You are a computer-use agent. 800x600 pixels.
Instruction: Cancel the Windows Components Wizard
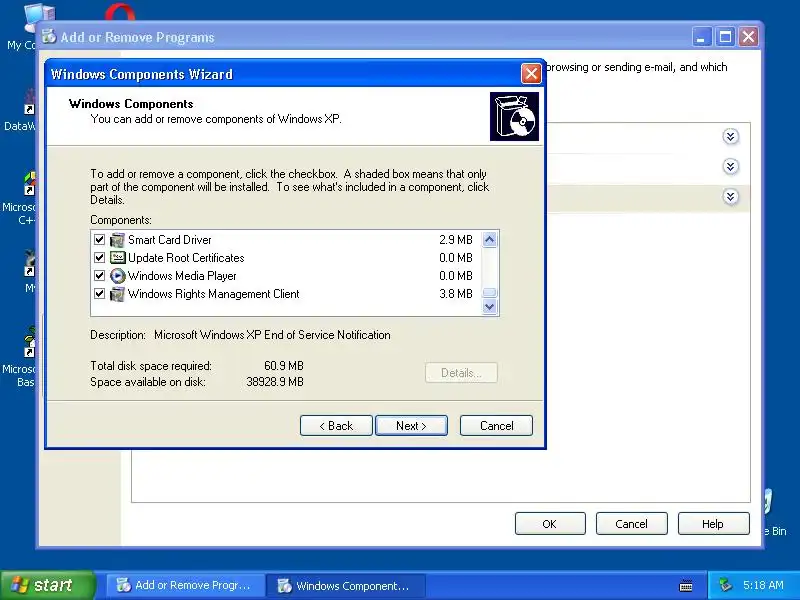[496, 426]
